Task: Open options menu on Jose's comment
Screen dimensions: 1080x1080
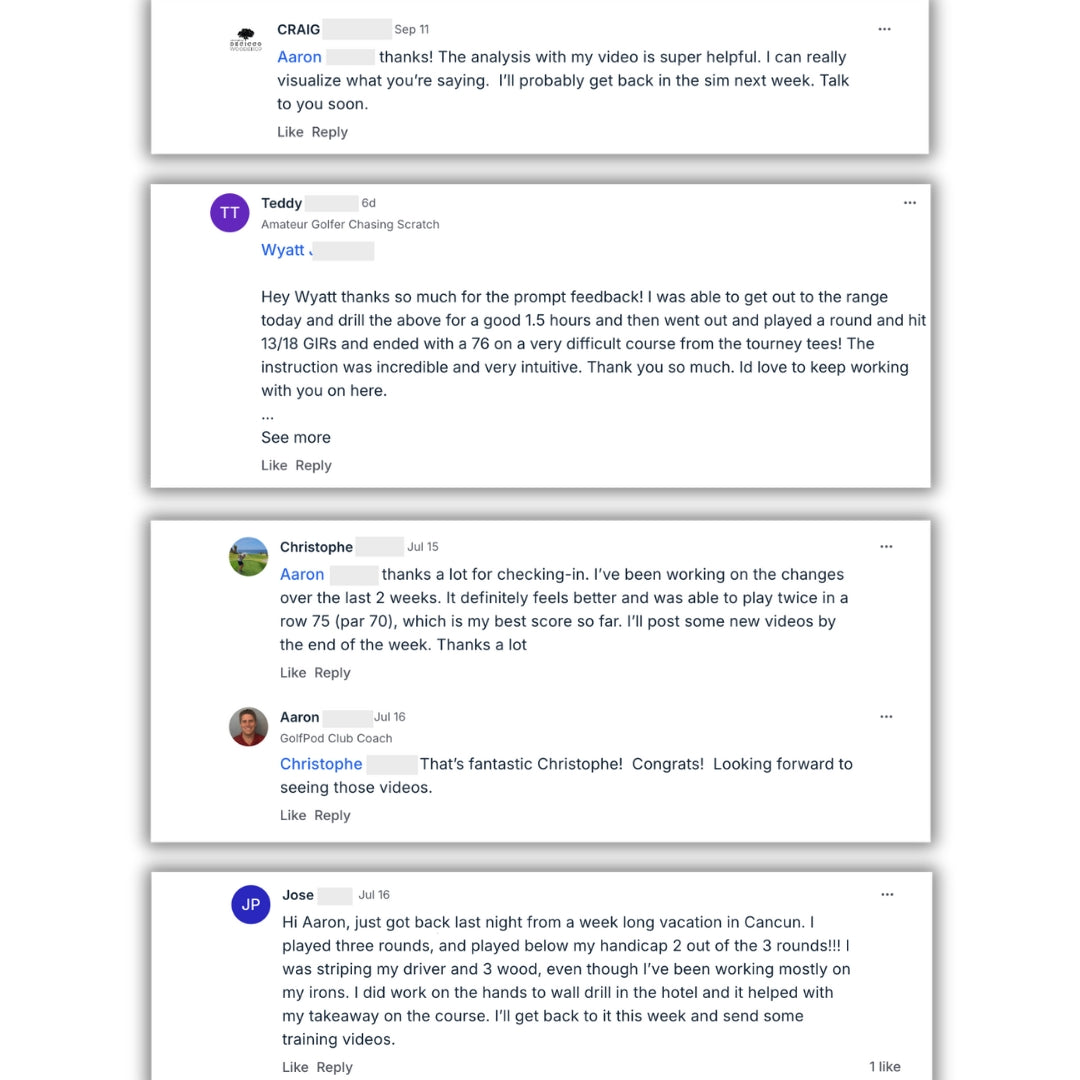Action: click(887, 895)
